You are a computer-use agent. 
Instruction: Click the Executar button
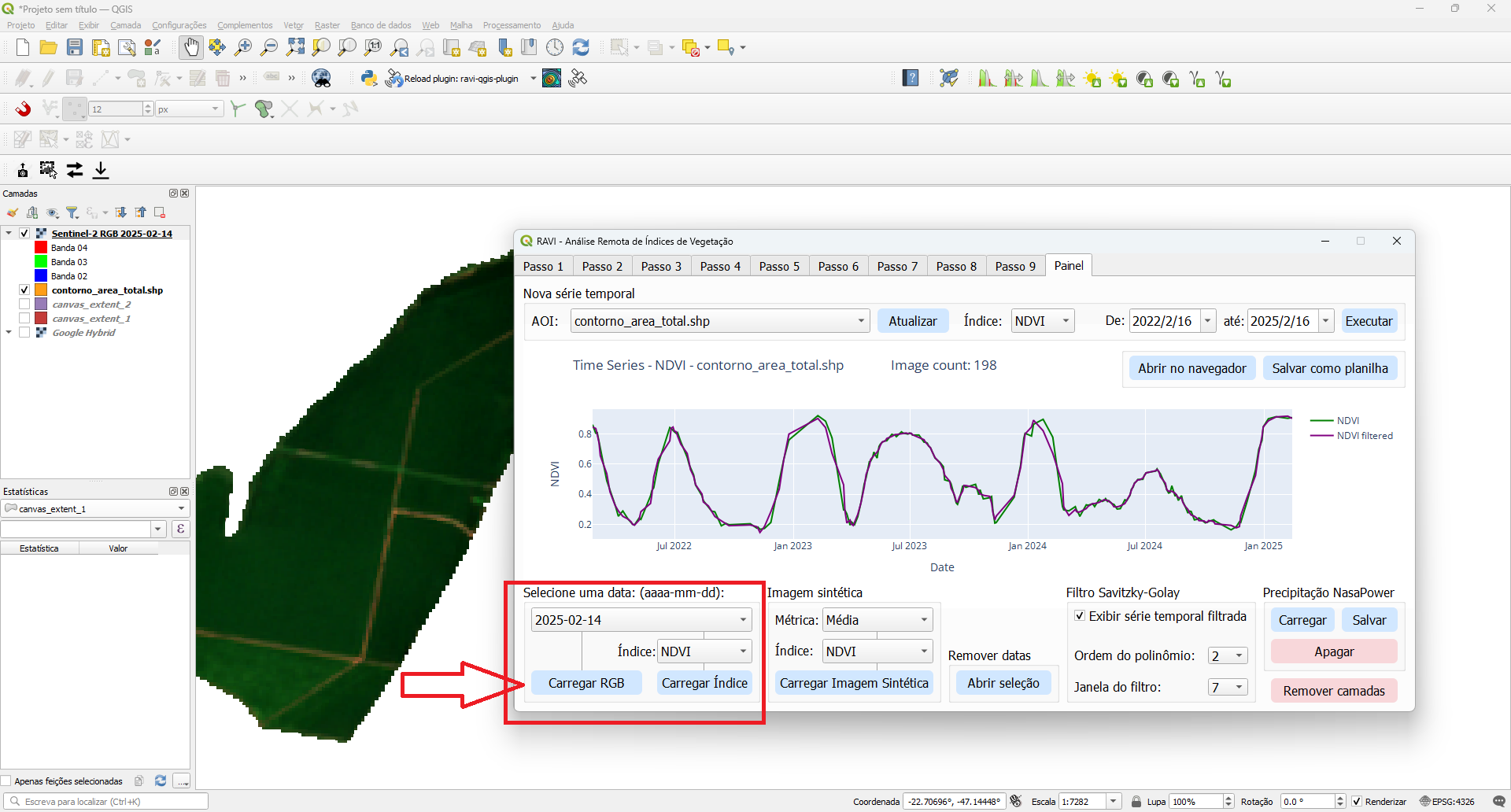coord(1369,321)
